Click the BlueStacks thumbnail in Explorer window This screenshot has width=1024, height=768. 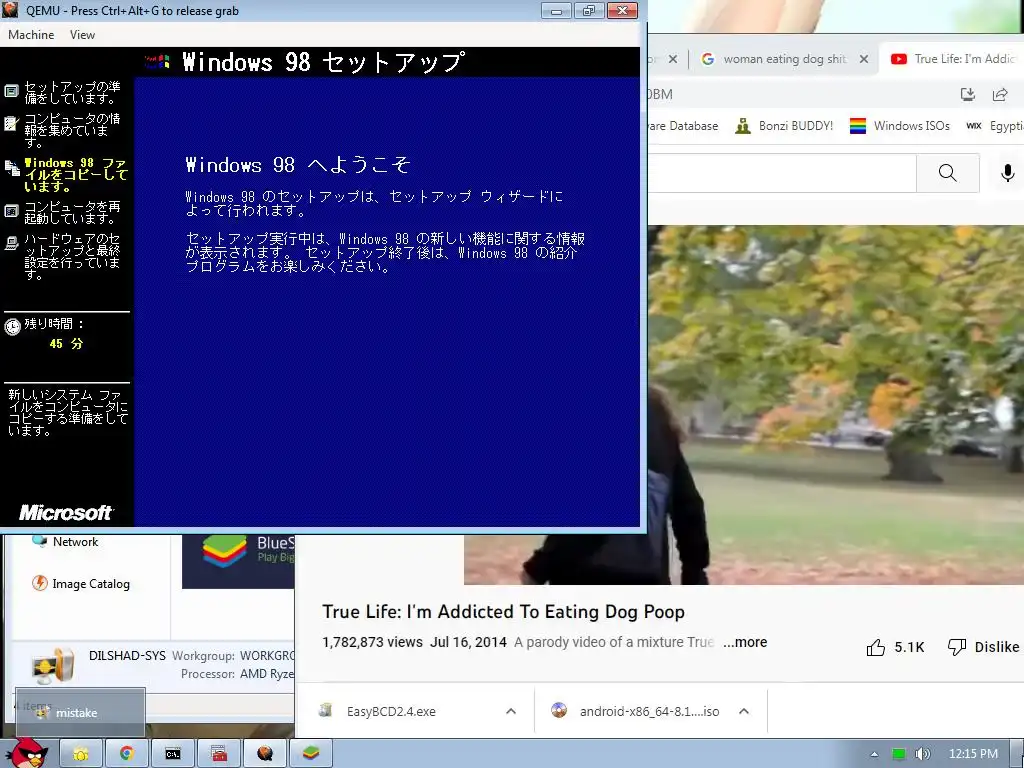click(238, 562)
